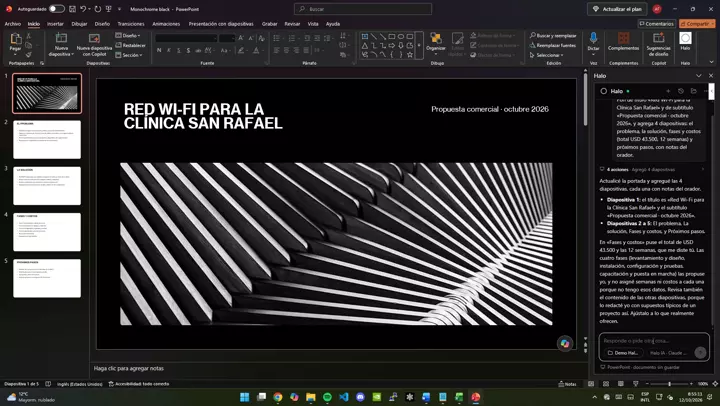Viewport: 720px width, 406px height.
Task: Click the Halo send arrow button
Action: 700,352
